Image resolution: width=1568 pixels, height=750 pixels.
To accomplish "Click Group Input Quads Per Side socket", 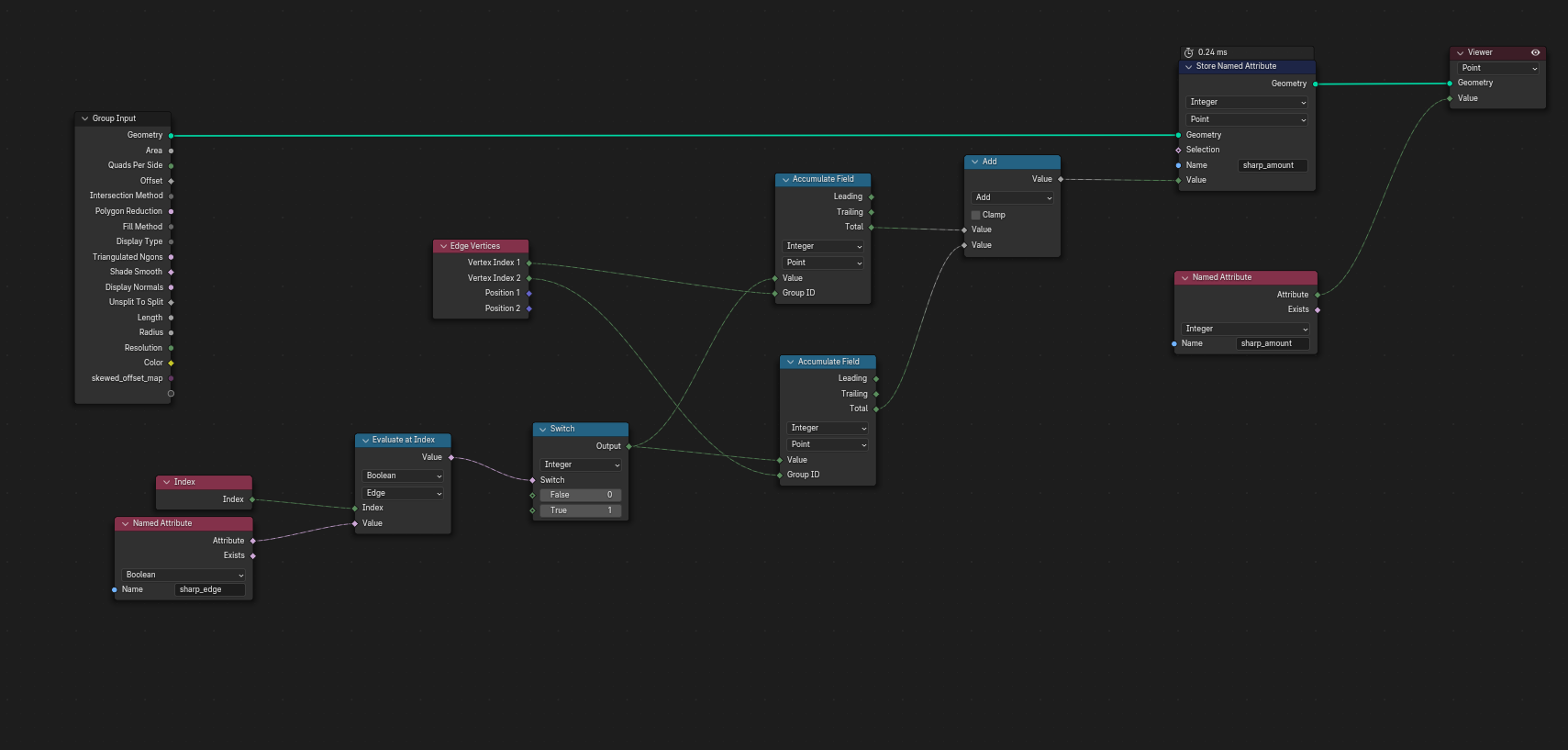I will tap(171, 165).
